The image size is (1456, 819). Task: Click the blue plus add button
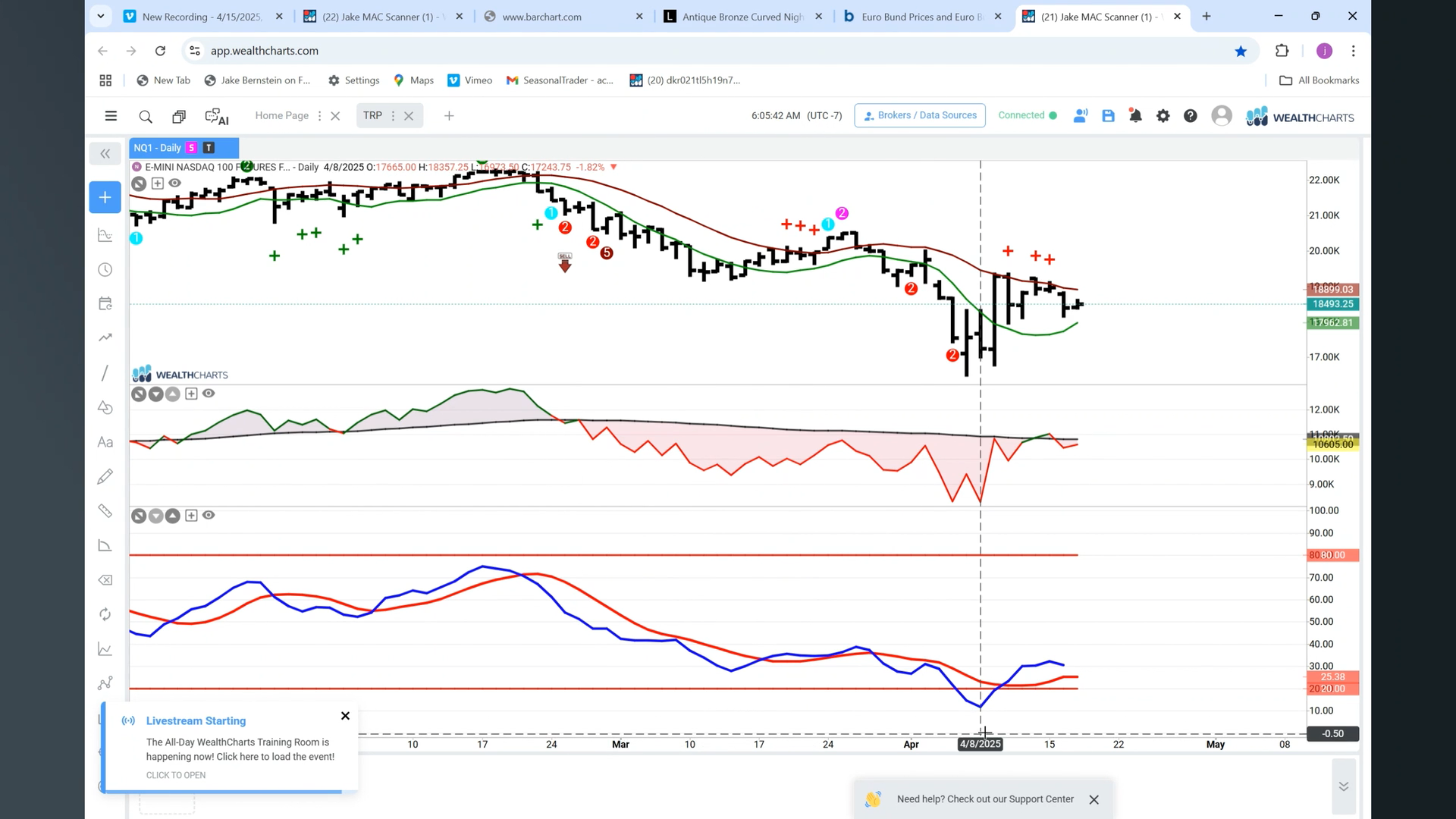[x=105, y=197]
